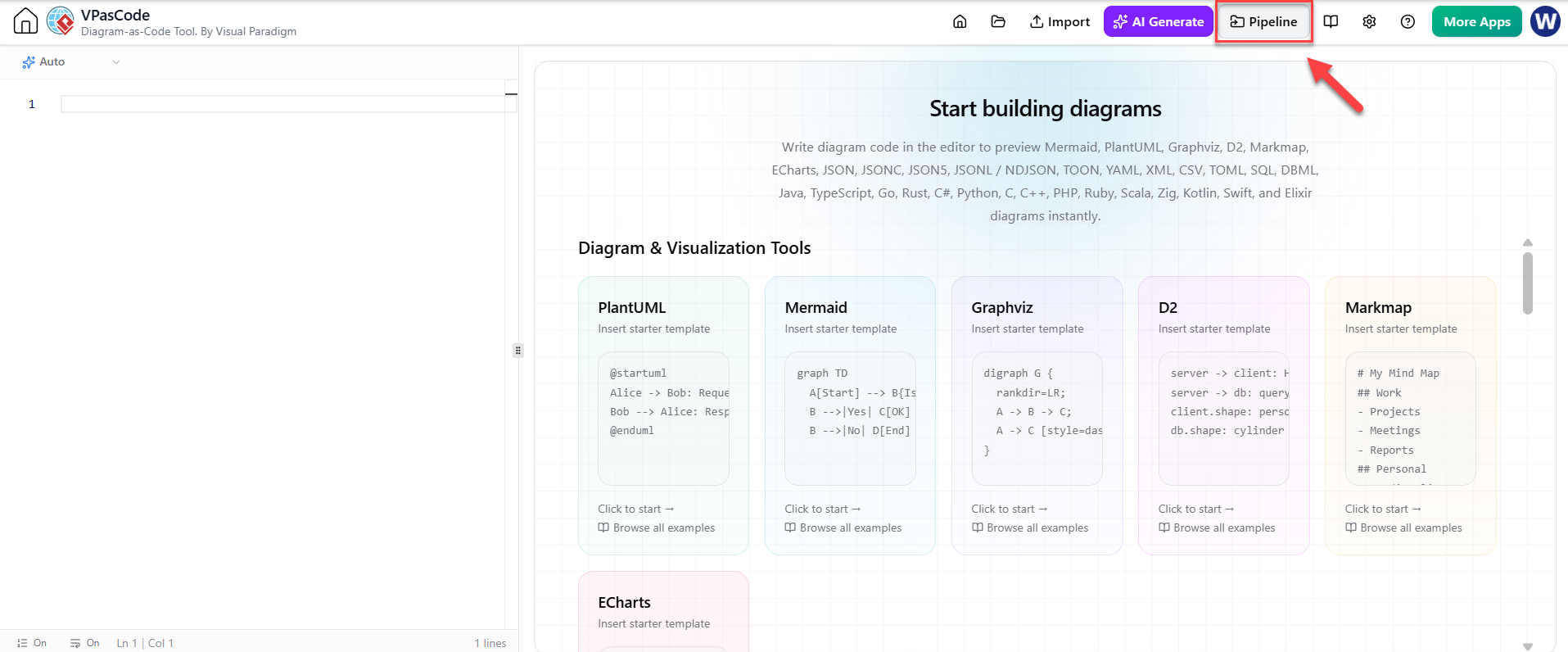1568x652 pixels.
Task: Select the PlantUML code preview thumbnail
Action: (663, 419)
